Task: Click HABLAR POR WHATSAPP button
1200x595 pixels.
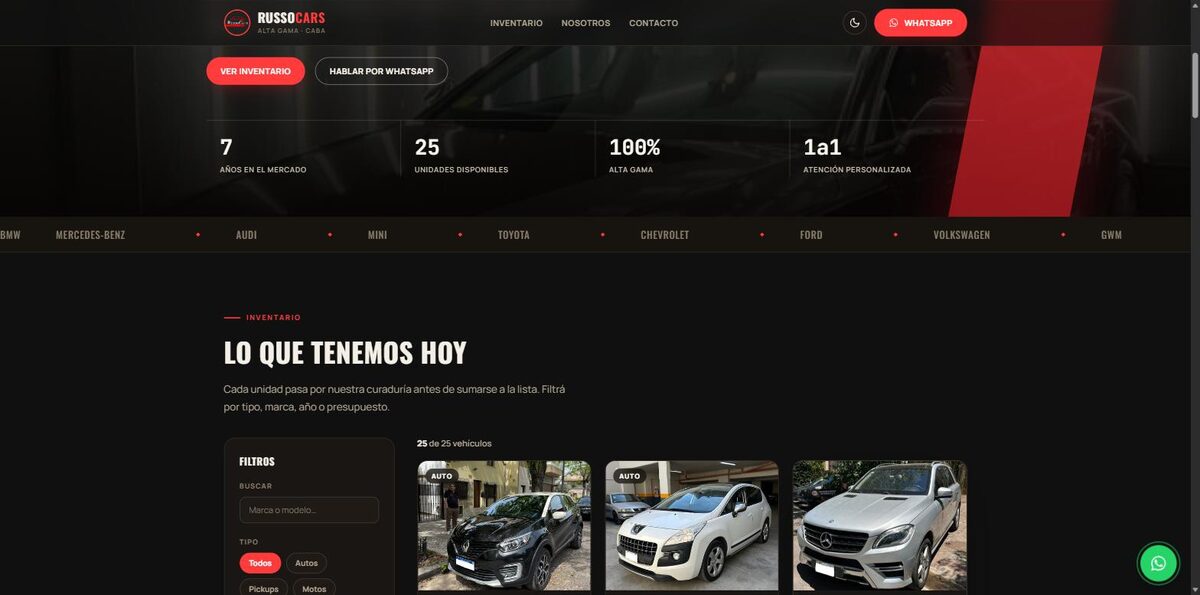Action: point(381,71)
